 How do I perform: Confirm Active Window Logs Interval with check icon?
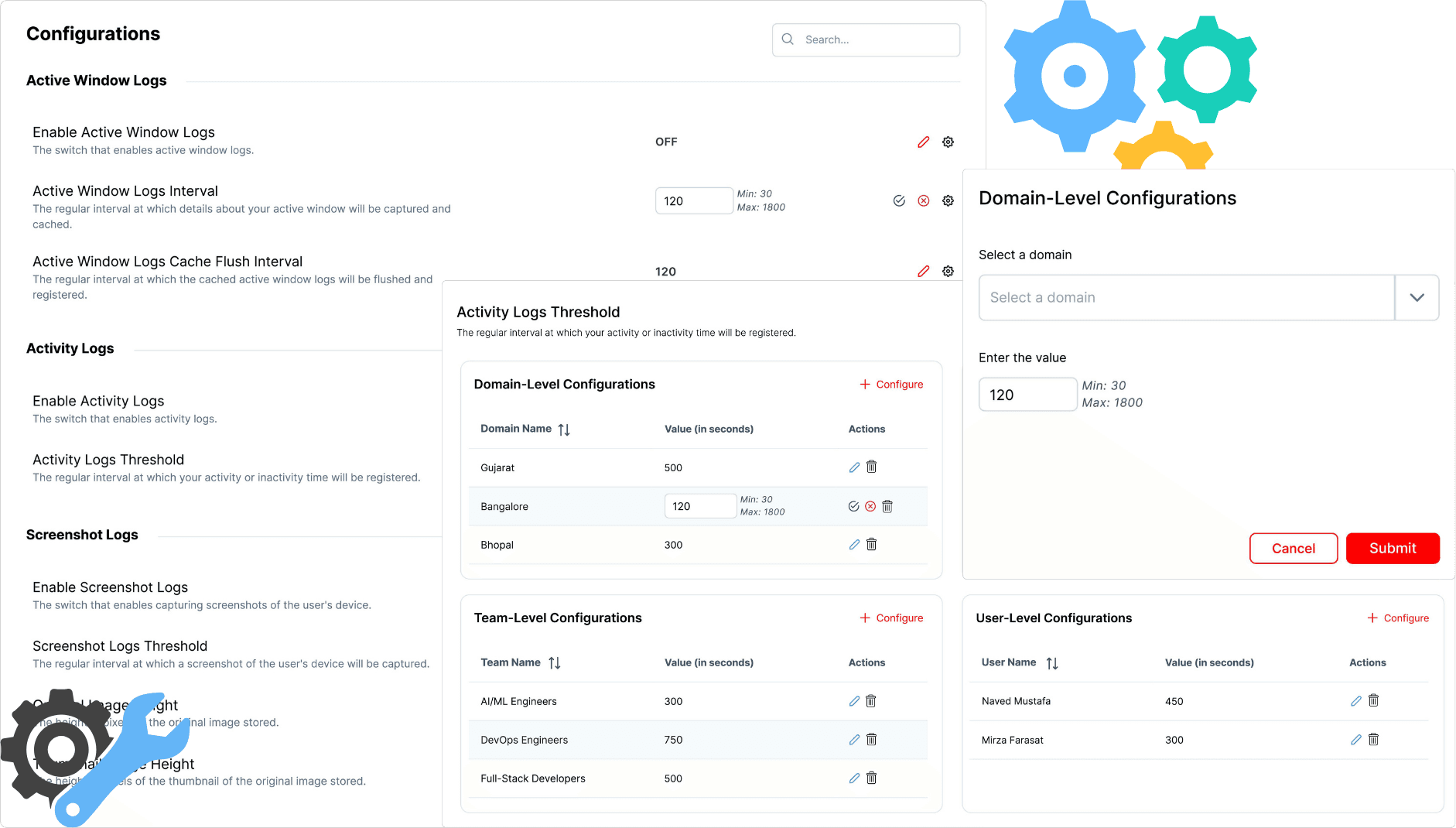point(899,201)
